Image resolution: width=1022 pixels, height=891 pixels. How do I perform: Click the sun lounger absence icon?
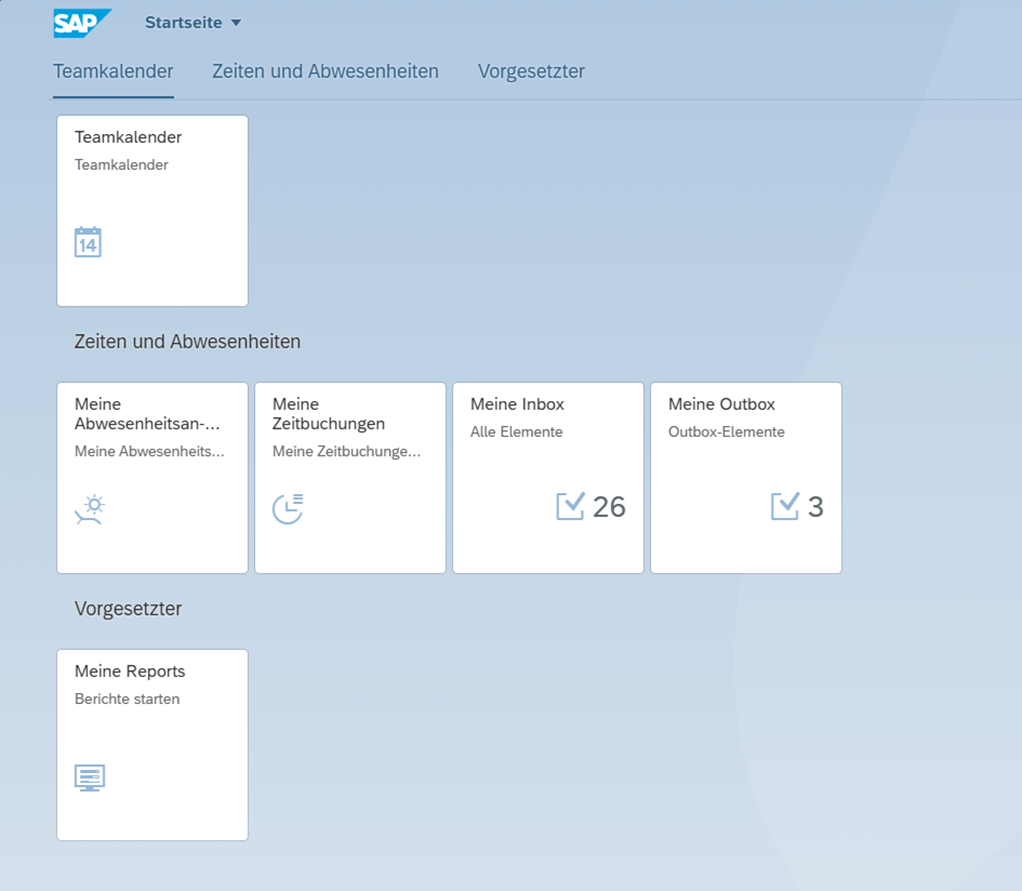tap(90, 509)
